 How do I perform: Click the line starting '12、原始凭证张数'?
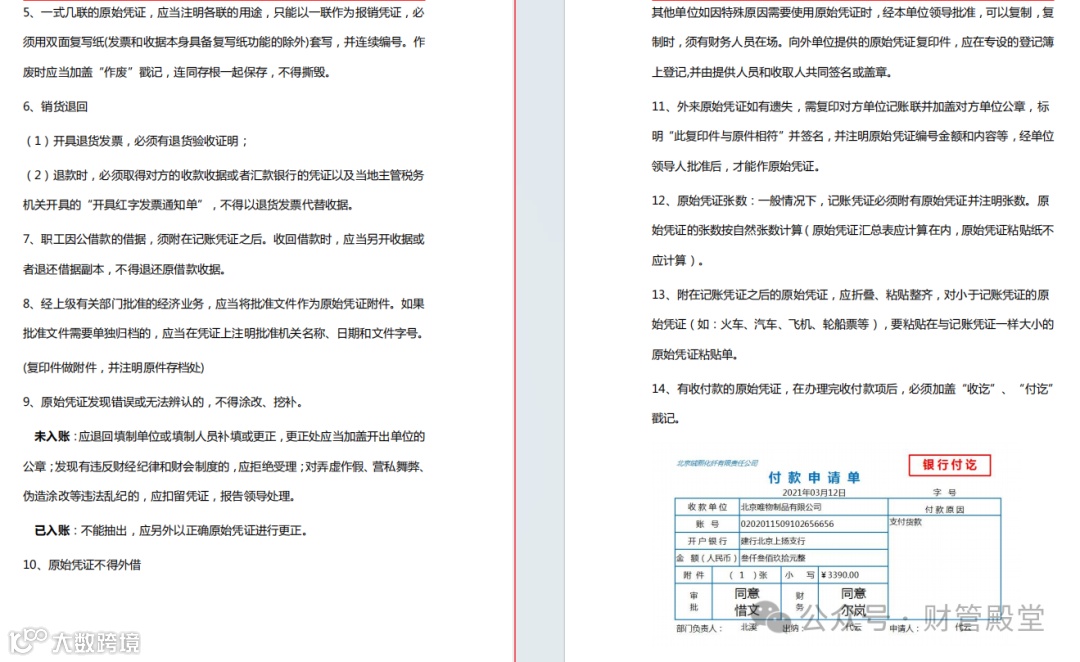point(851,201)
